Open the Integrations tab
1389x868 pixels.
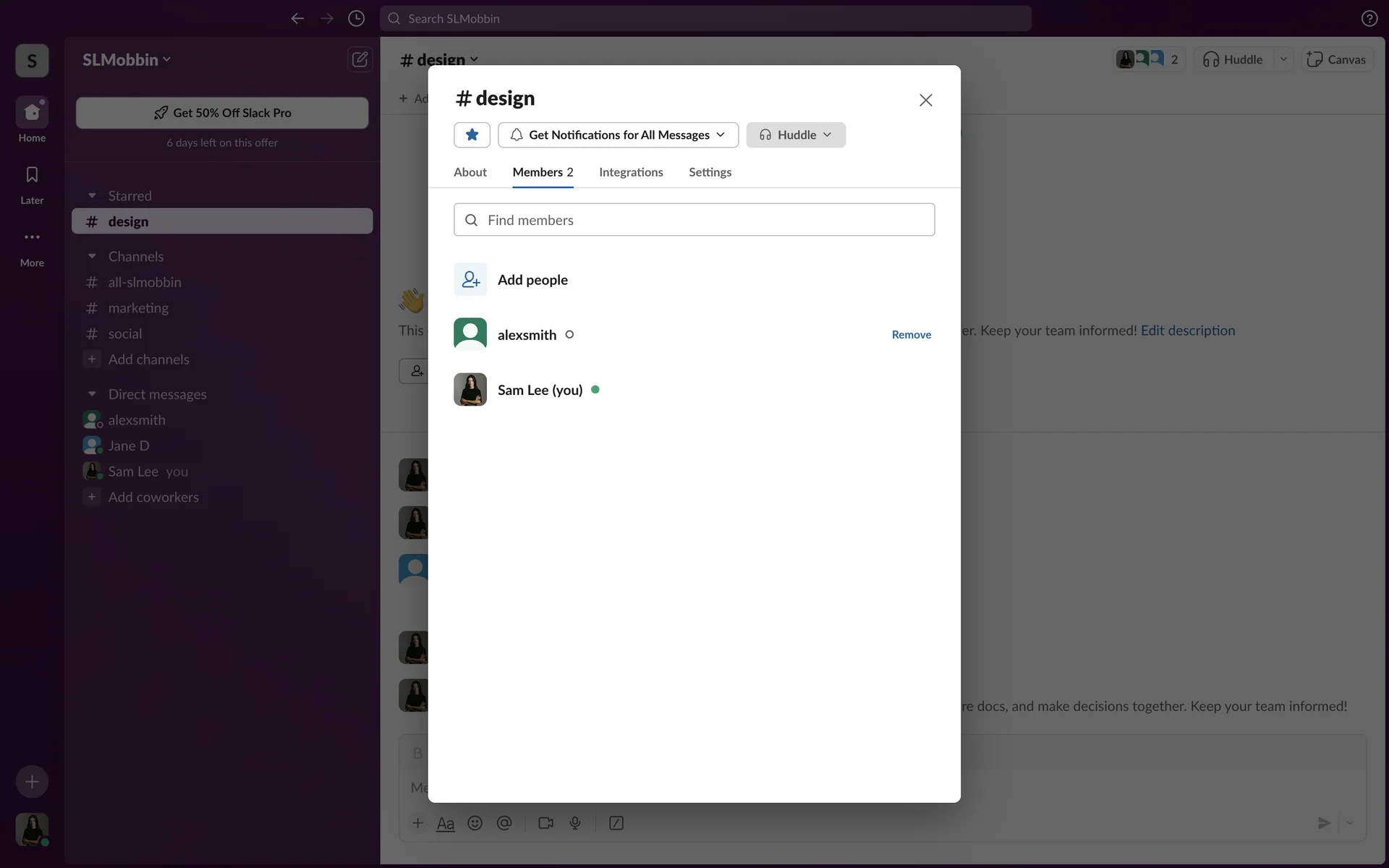[x=630, y=172]
